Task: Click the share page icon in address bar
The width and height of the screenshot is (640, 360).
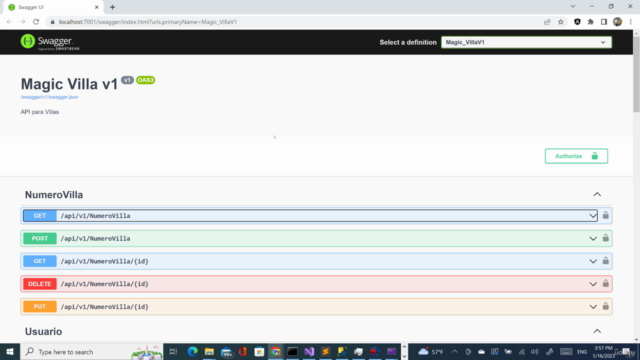Action: (547, 22)
